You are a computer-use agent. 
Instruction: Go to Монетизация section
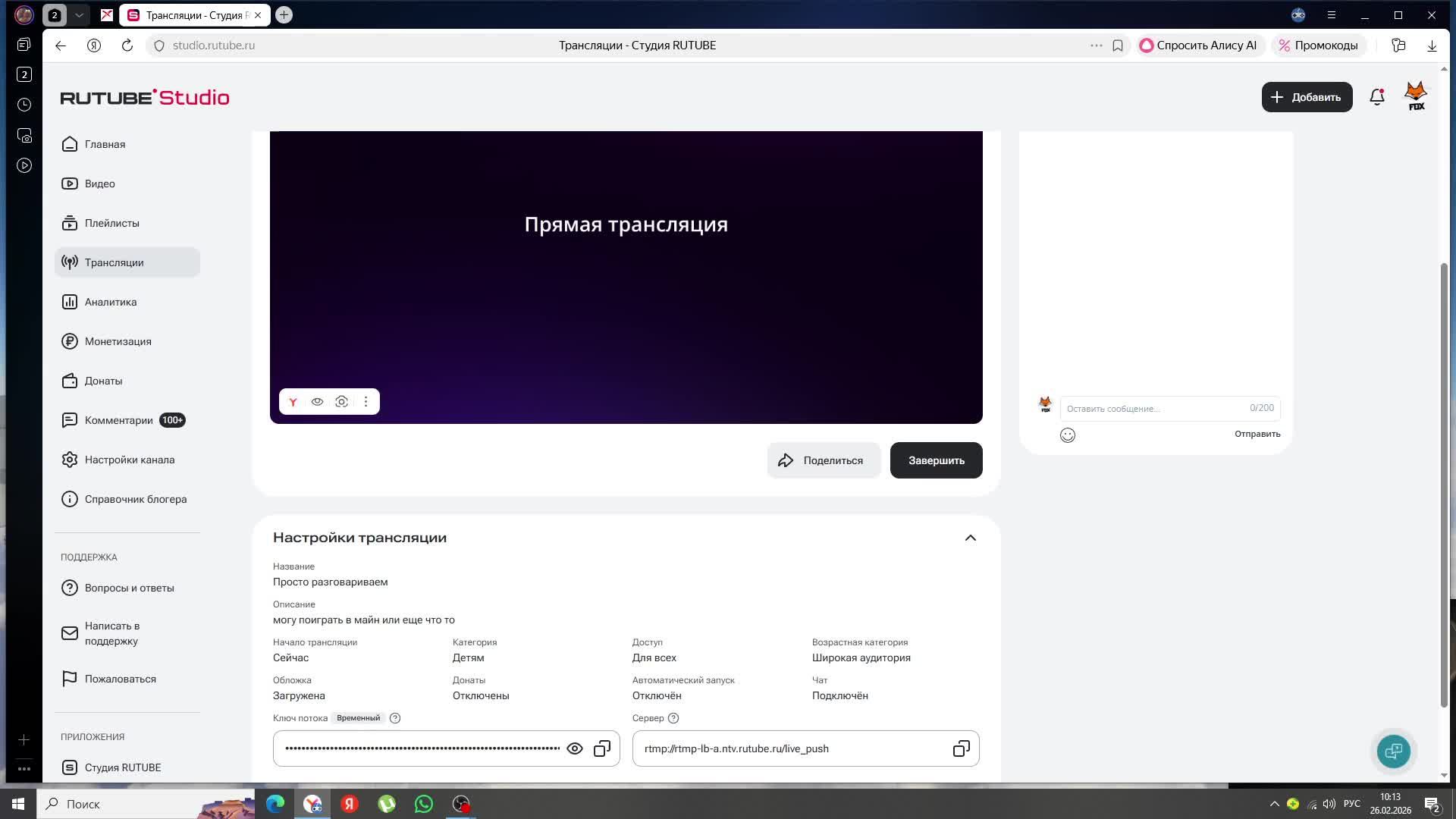118,341
